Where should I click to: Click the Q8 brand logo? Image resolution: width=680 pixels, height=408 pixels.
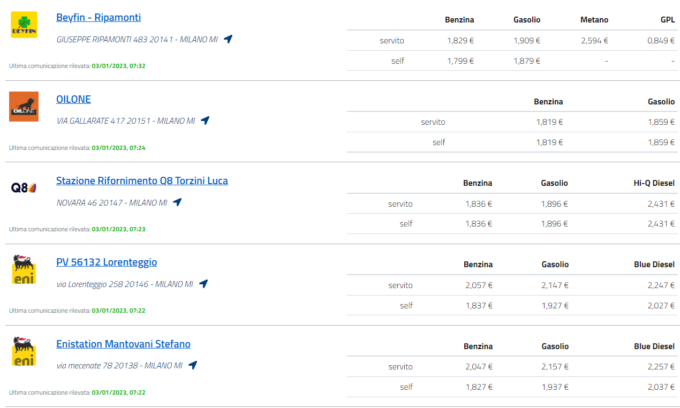[24, 188]
